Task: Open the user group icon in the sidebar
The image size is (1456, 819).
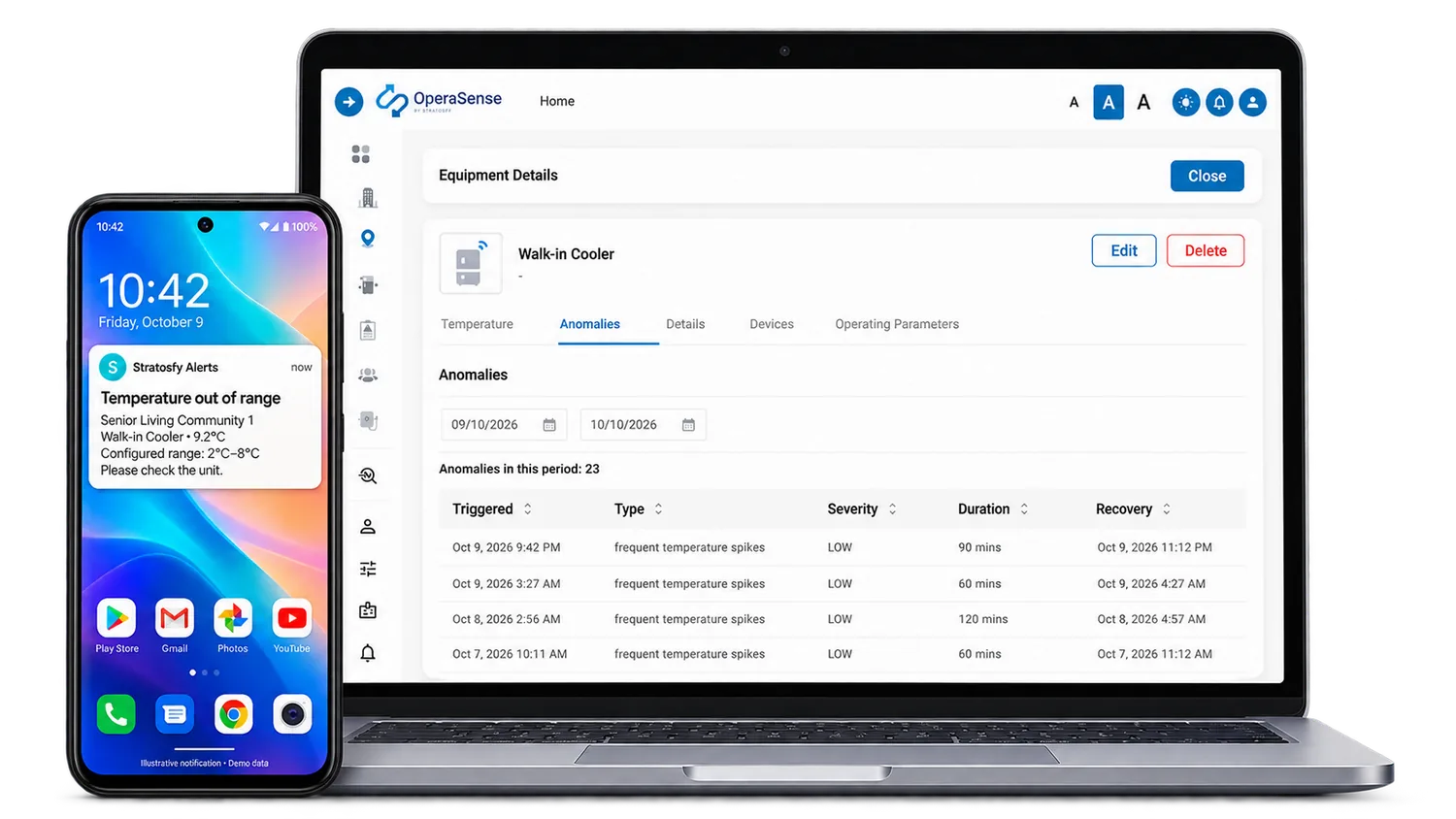Action: (368, 375)
